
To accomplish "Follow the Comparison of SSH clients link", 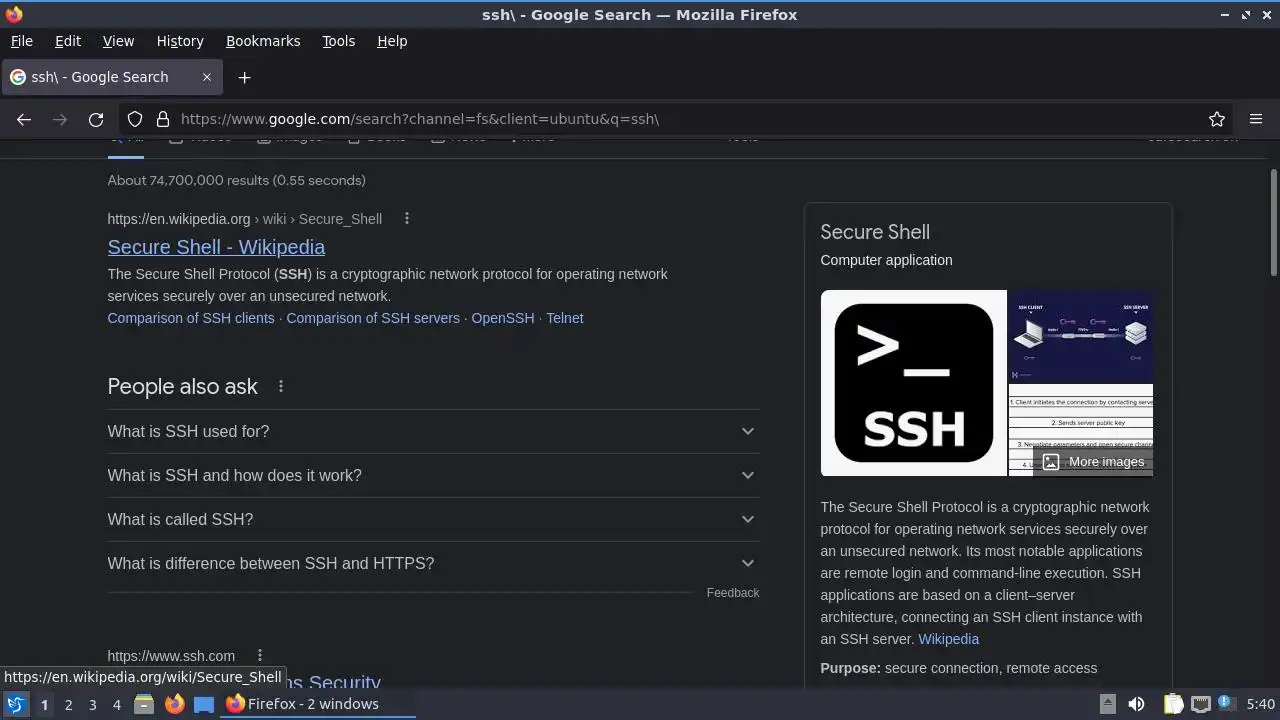I will pyautogui.click(x=191, y=318).
